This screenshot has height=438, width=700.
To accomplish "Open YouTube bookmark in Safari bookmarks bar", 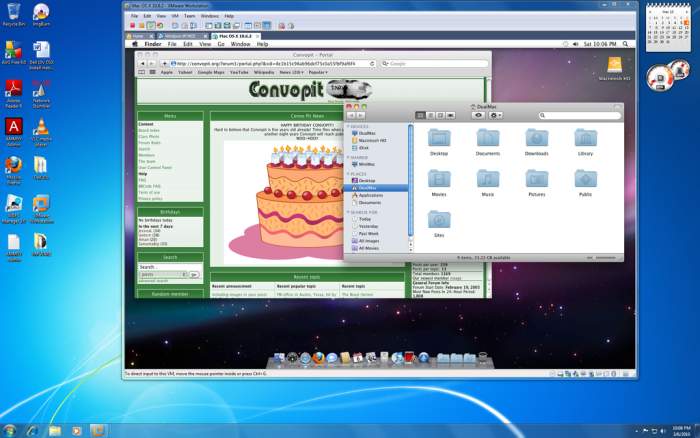I will tap(239, 72).
